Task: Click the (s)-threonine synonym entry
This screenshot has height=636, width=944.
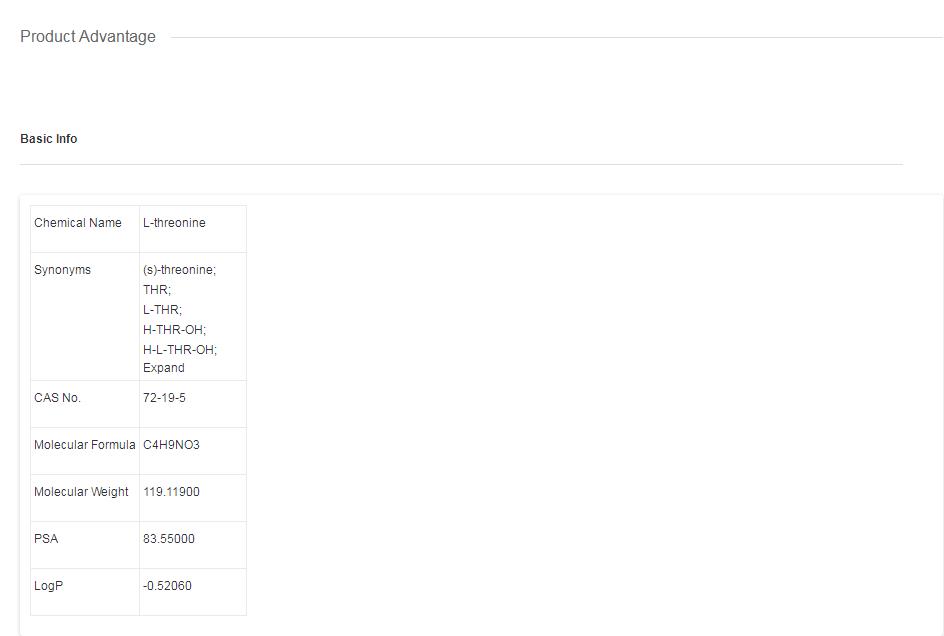Action: coord(179,270)
